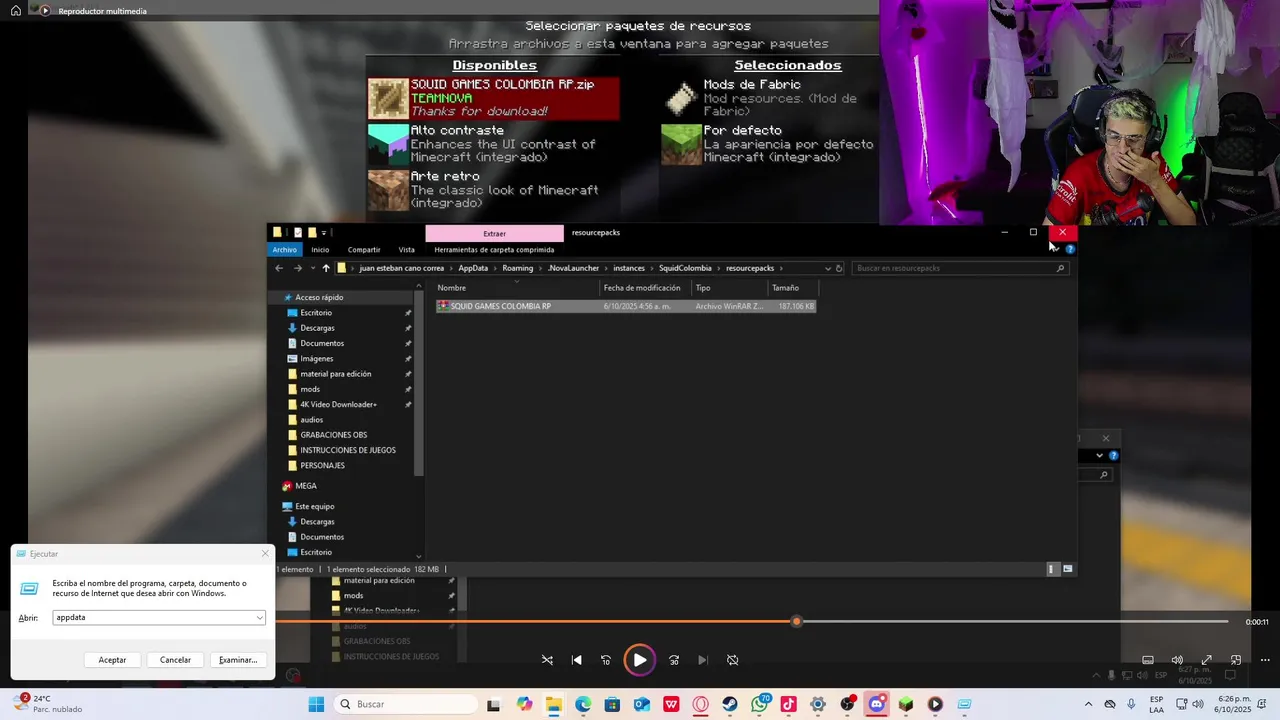The image size is (1280, 720).
Task: Refresh the resourcepacks folder address bar
Action: click(839, 268)
